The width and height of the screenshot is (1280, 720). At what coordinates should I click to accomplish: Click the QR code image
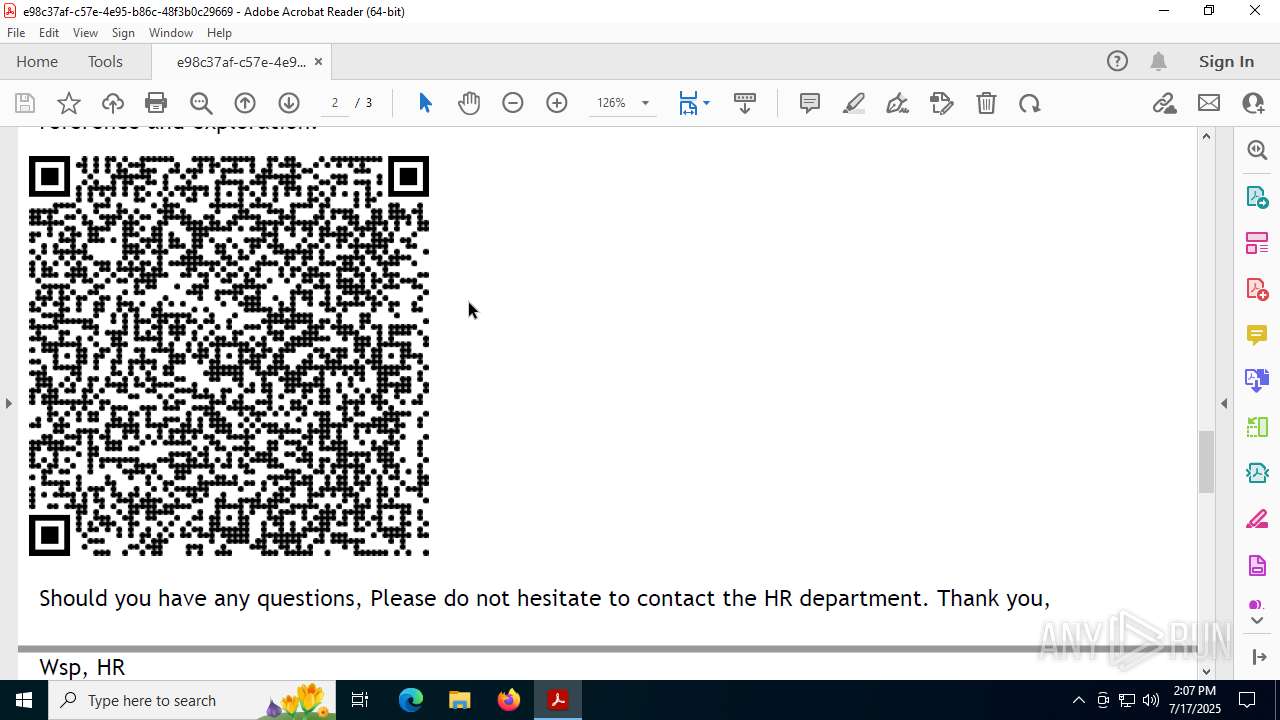point(229,356)
